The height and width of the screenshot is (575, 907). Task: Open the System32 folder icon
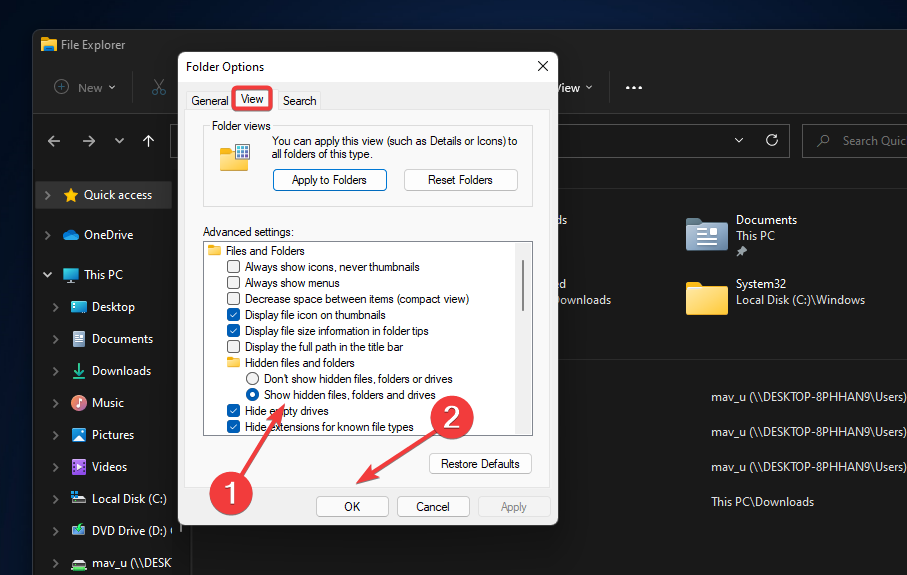coord(706,297)
